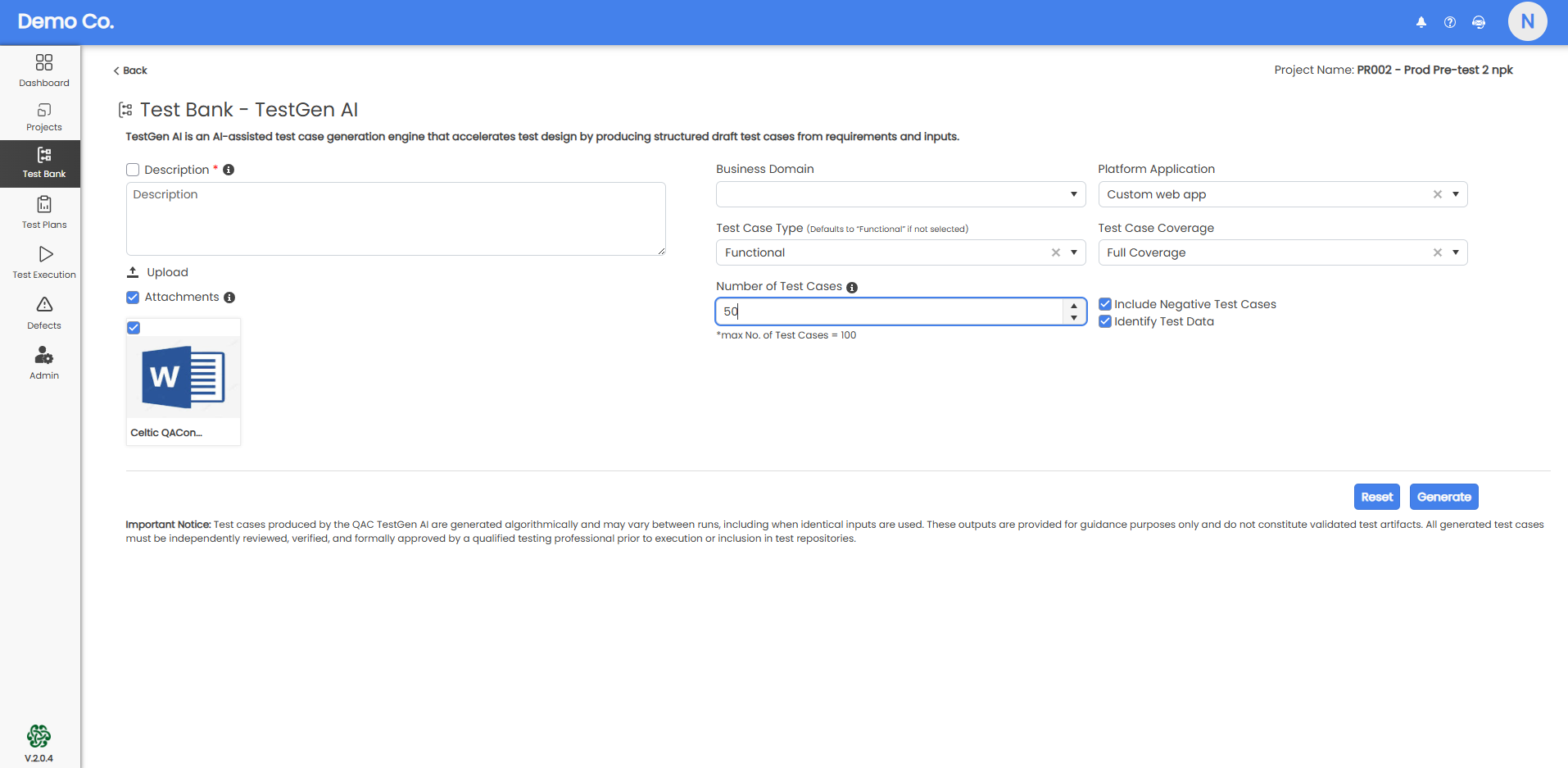
Task: Clear the Functional test case type
Action: click(x=1055, y=252)
